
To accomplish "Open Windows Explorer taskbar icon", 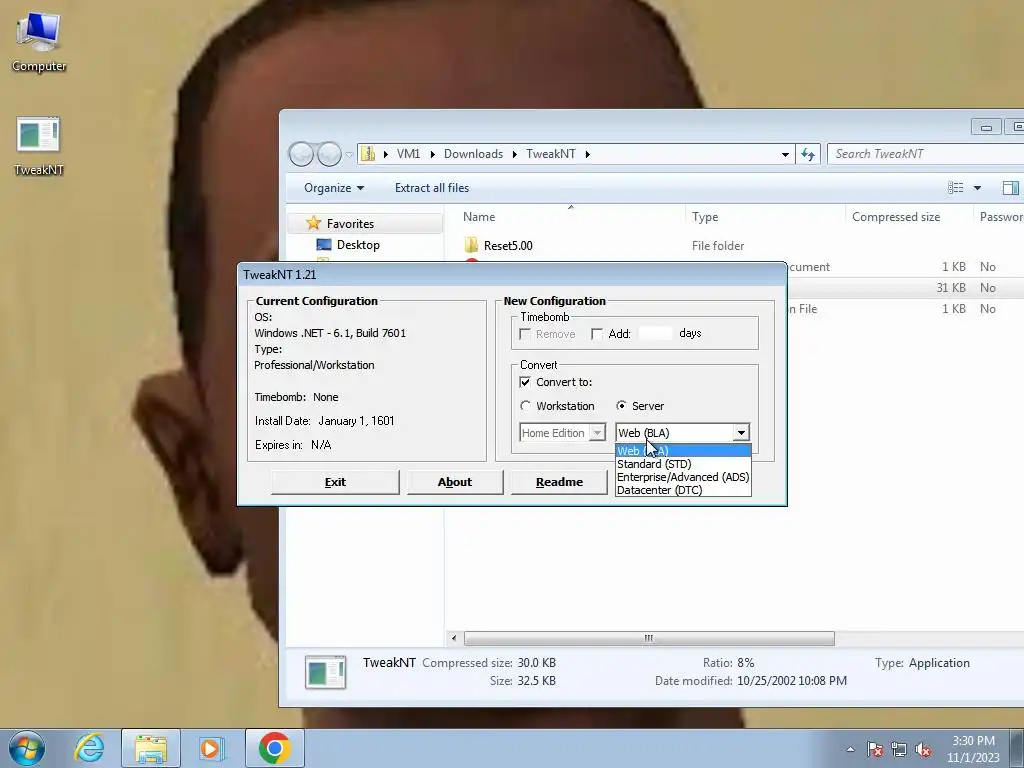I will (151, 748).
